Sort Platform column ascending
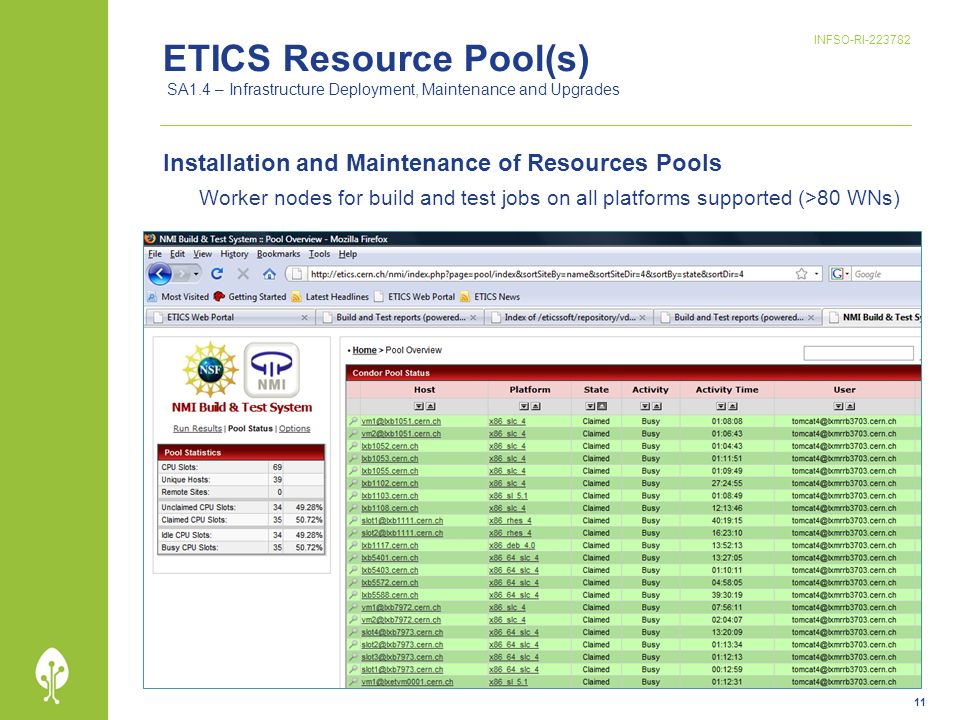Image resolution: width=960 pixels, height=720 pixels. click(536, 407)
